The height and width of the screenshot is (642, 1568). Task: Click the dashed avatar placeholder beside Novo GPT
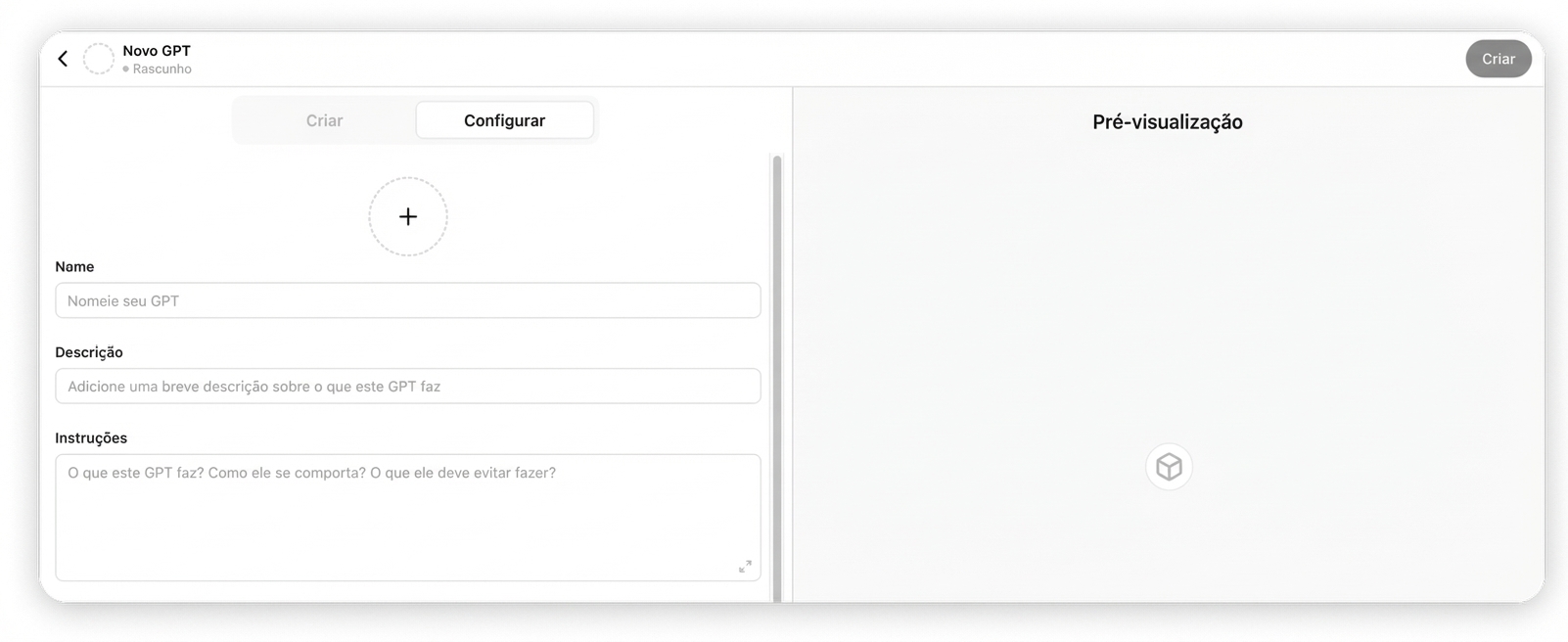click(98, 59)
